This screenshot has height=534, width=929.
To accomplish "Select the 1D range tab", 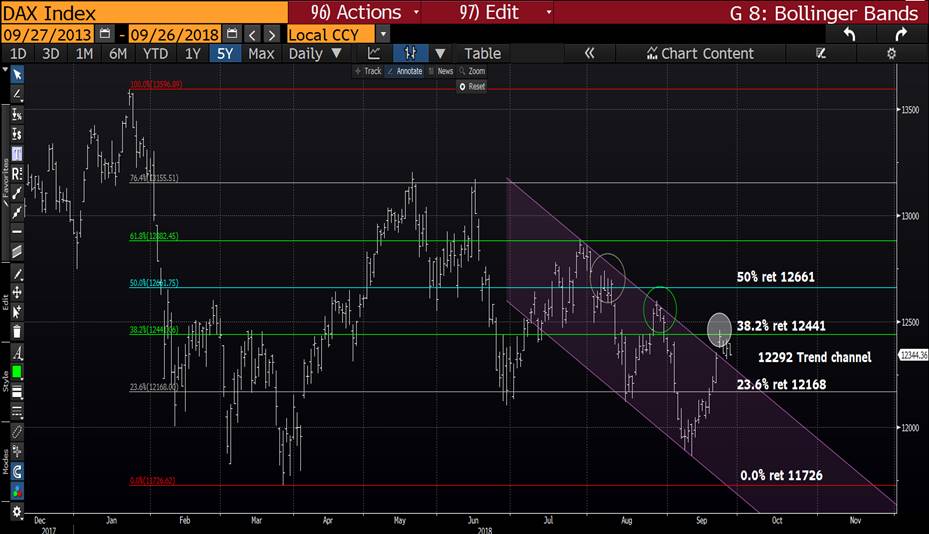I will (x=18, y=53).
